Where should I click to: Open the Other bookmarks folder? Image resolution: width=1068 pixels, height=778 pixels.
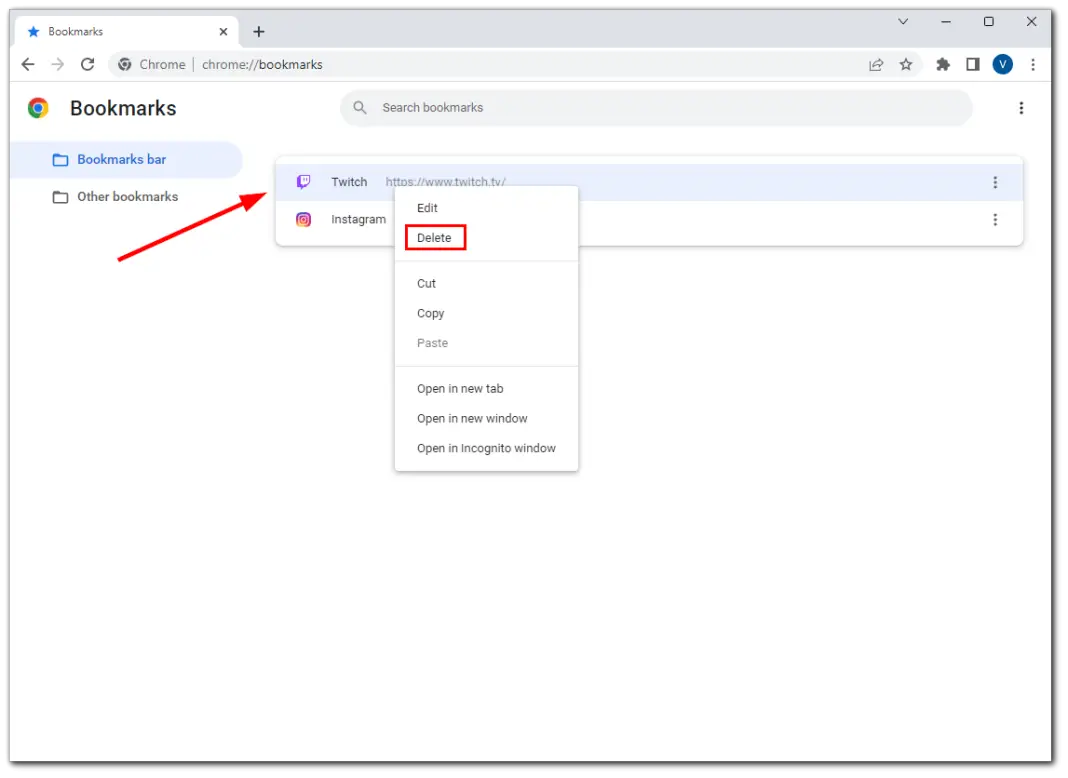[x=128, y=197]
